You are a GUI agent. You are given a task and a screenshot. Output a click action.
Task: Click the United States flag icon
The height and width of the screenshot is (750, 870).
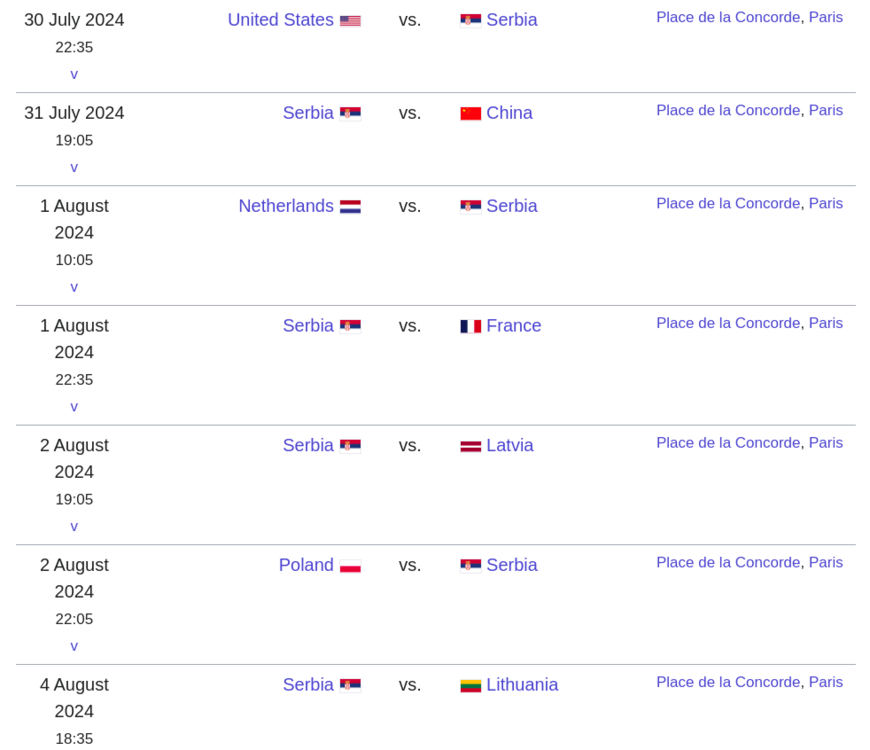click(350, 20)
